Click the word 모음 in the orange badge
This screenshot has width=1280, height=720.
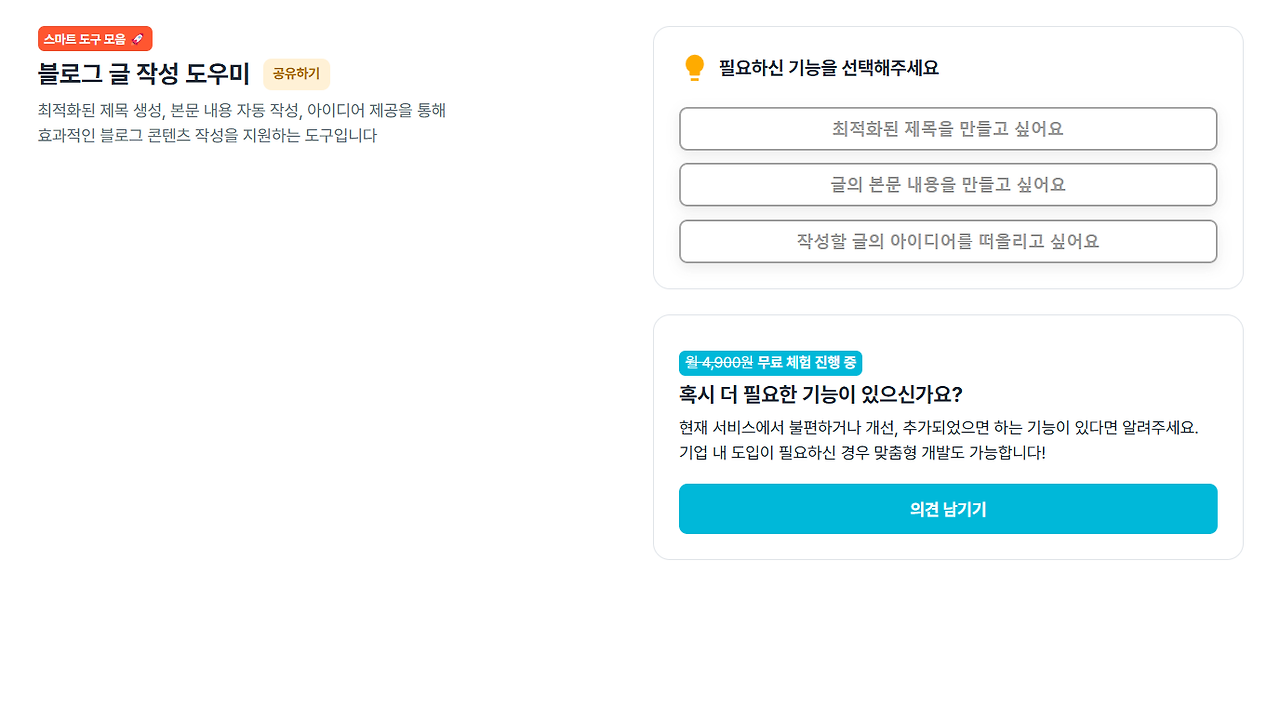tap(115, 39)
